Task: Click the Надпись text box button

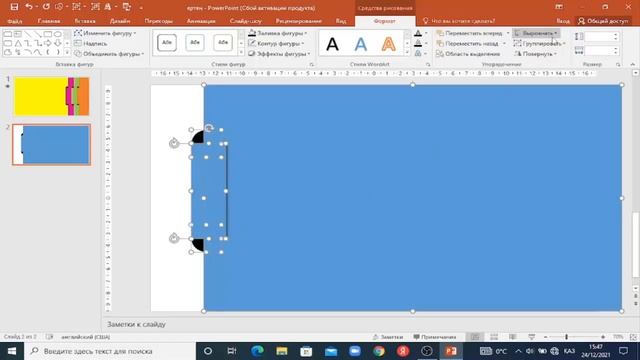Action: pyautogui.click(x=91, y=43)
